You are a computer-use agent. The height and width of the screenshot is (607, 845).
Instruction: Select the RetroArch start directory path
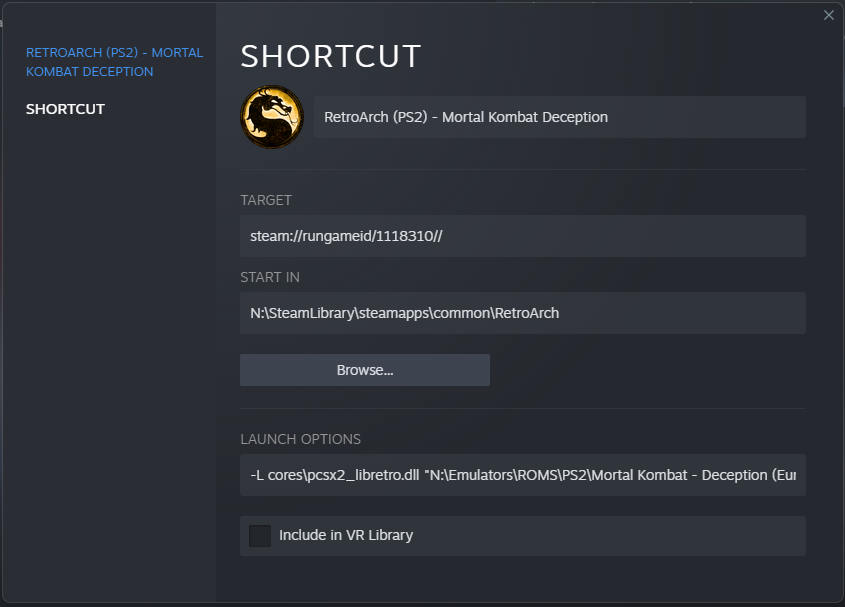[522, 313]
